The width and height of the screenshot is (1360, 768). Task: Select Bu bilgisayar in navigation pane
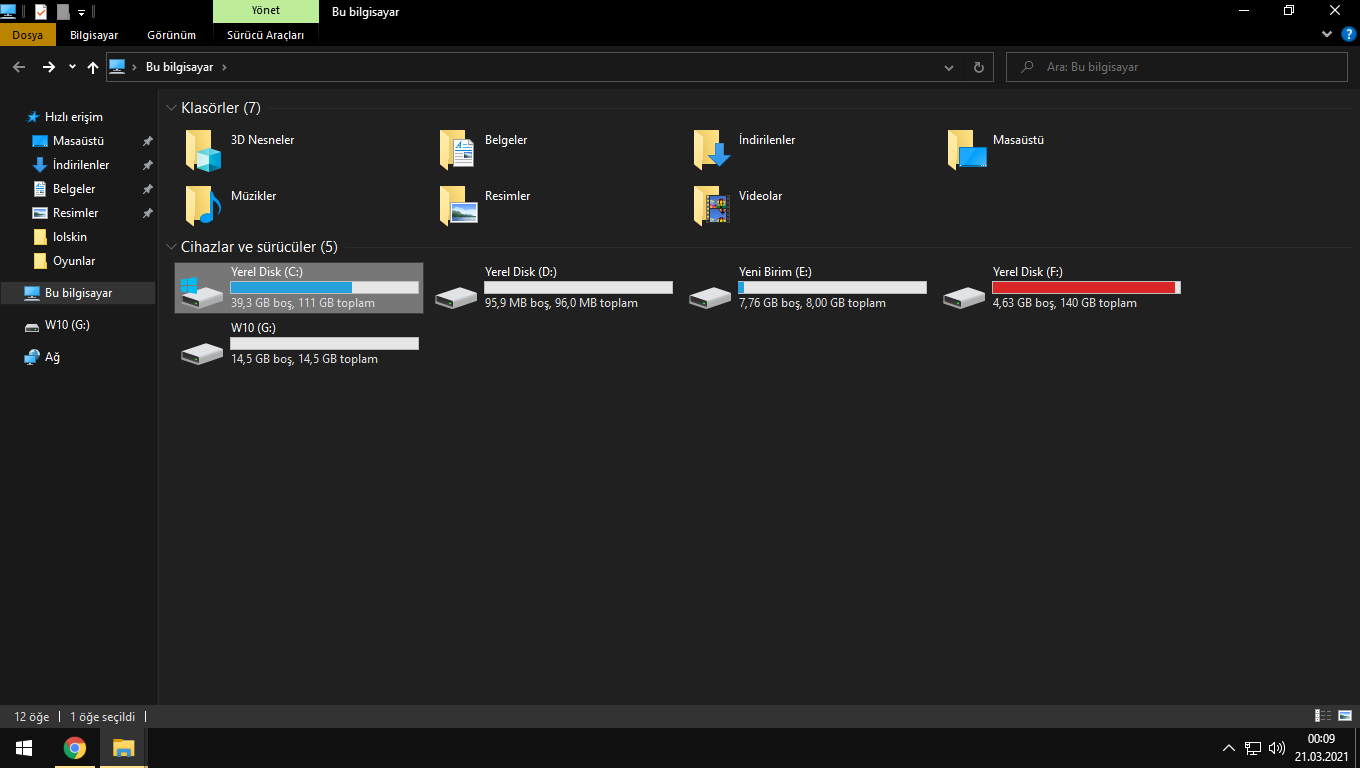click(78, 293)
